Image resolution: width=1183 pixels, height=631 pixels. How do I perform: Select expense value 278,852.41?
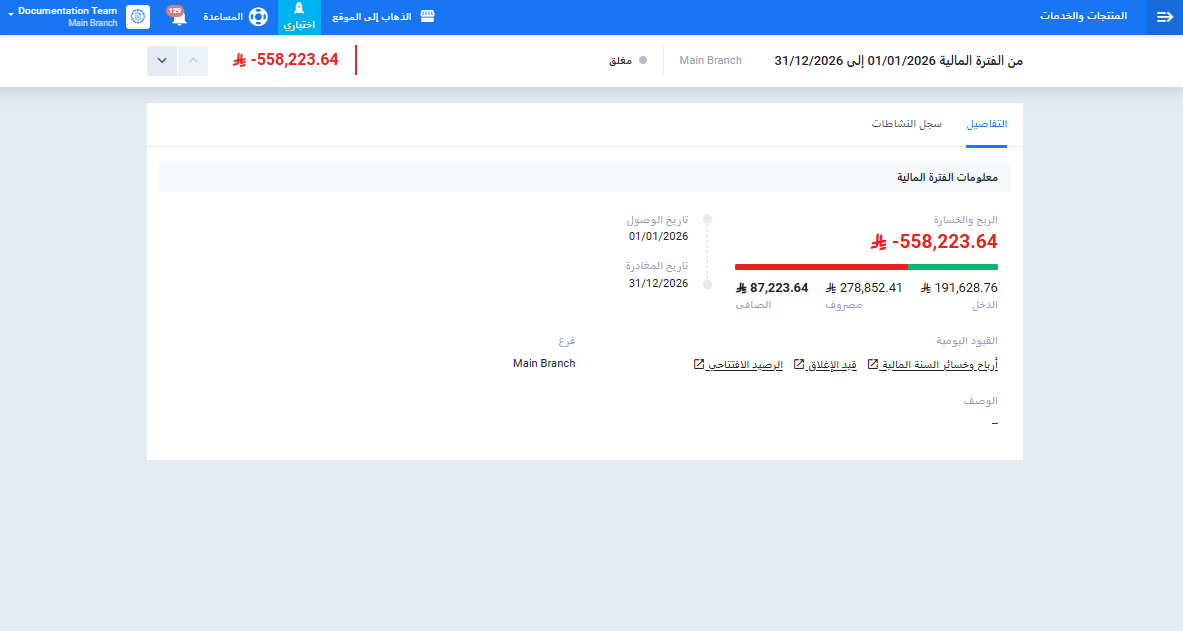864,288
